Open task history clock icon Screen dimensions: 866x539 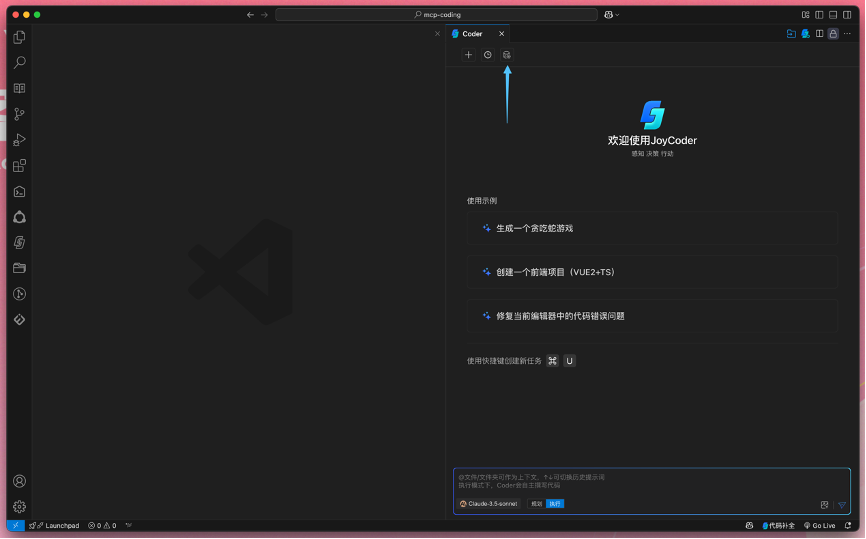coord(488,55)
